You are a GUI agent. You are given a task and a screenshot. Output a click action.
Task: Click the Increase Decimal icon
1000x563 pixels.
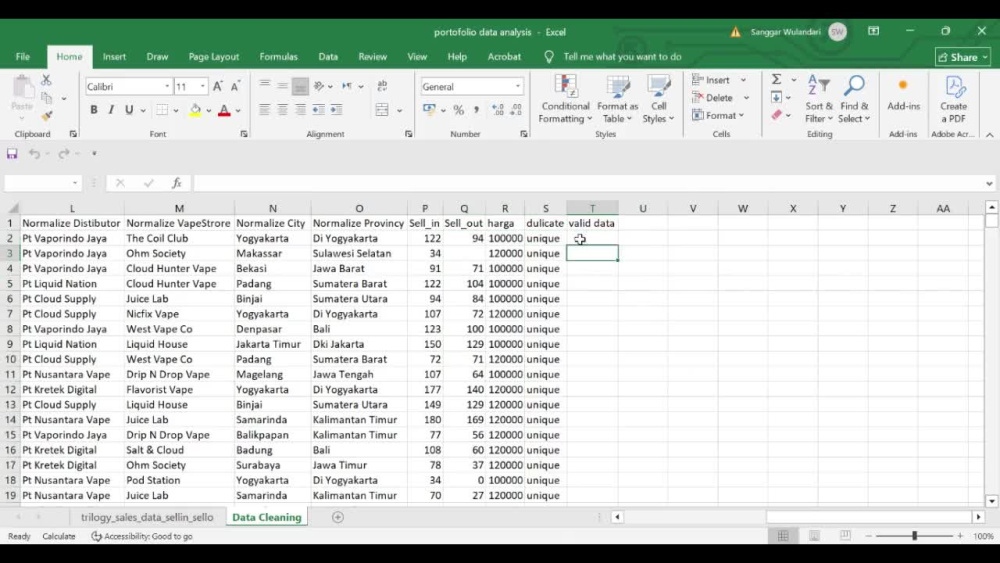(498, 110)
